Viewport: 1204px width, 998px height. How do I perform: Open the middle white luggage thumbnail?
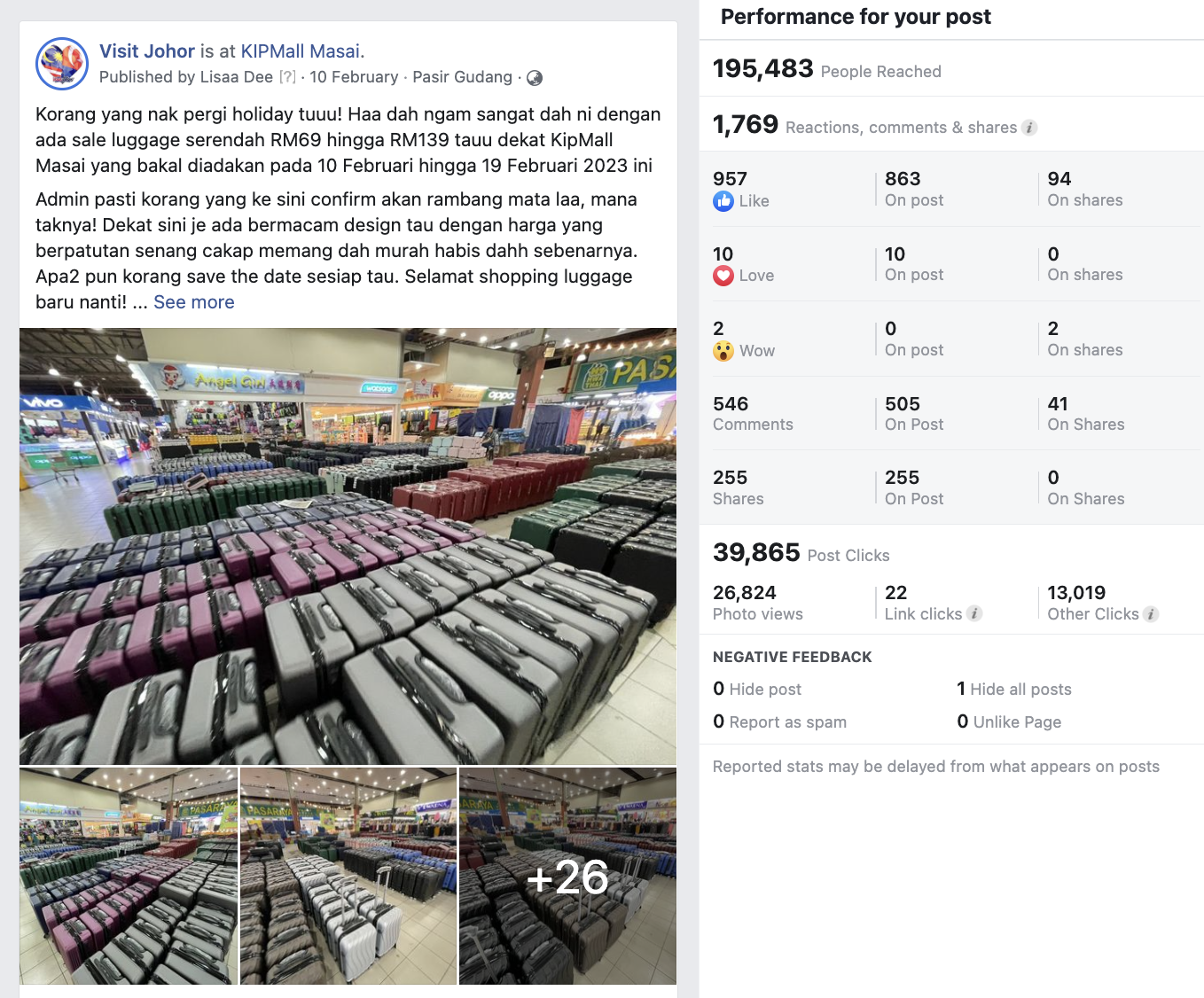point(348,877)
